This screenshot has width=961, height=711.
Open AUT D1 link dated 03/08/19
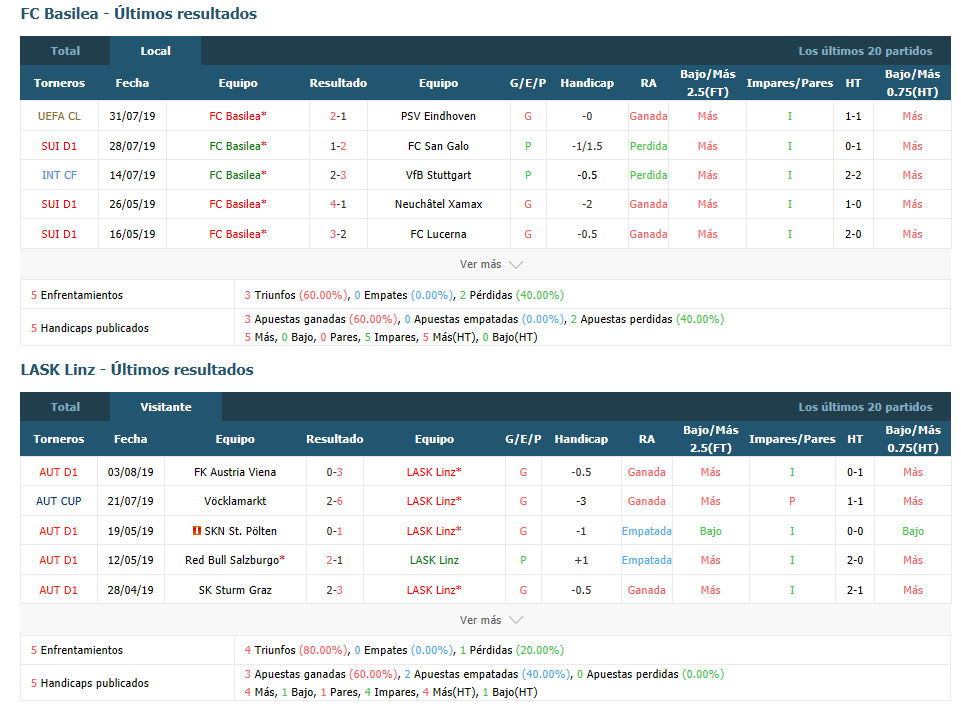(58, 472)
